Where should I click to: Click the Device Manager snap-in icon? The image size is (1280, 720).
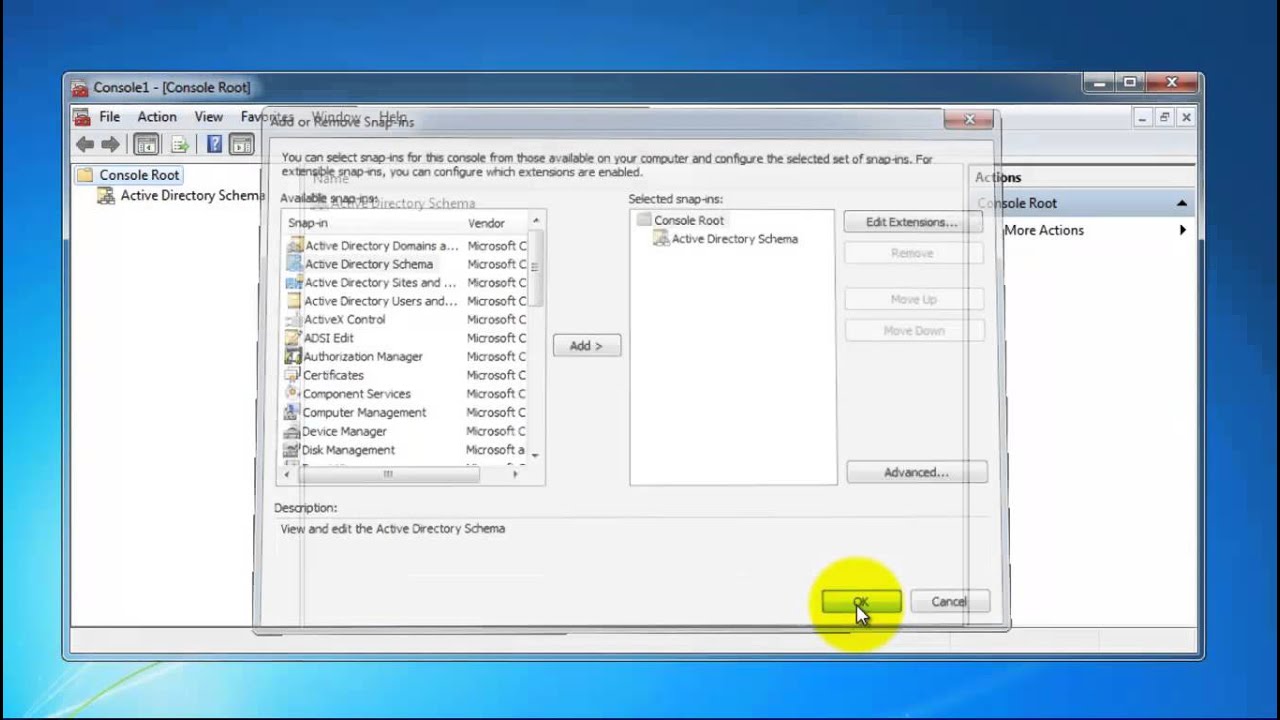point(292,431)
